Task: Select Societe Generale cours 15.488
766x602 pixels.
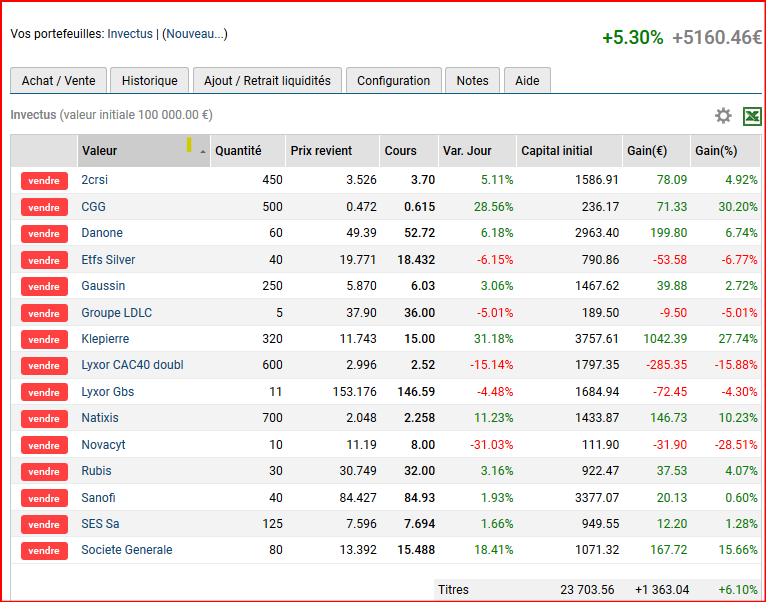Action: pyautogui.click(x=416, y=550)
